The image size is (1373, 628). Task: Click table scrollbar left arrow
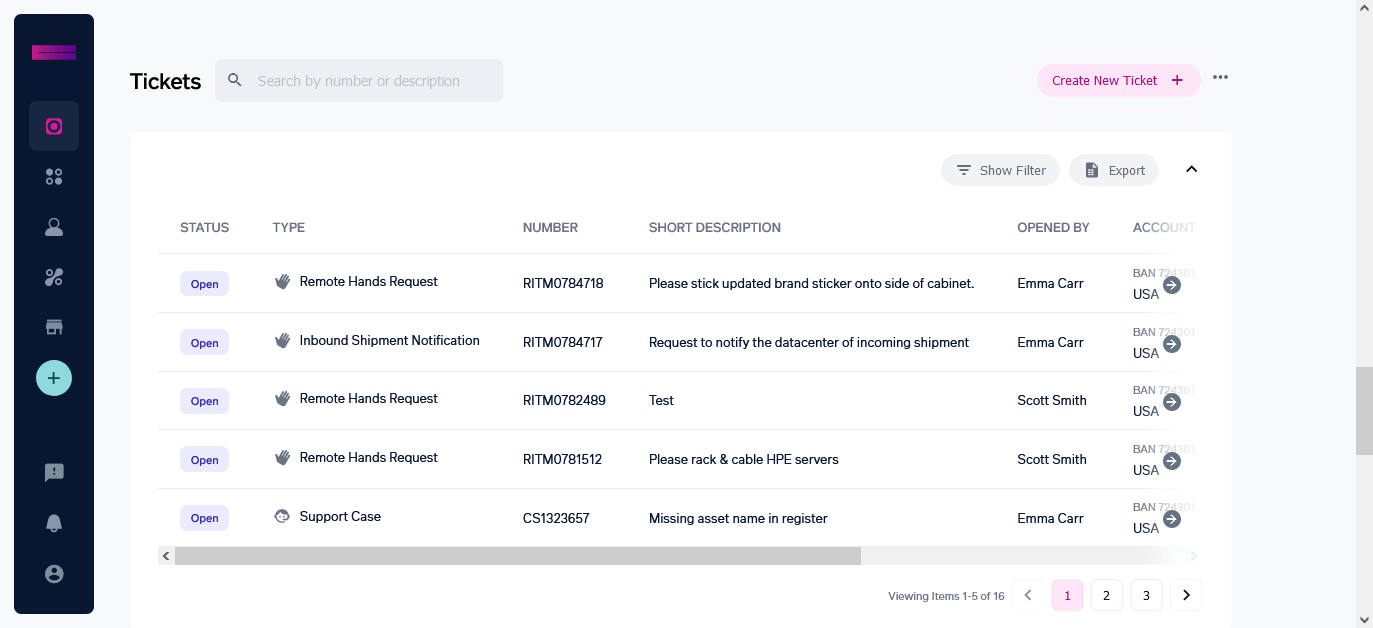pyautogui.click(x=166, y=555)
